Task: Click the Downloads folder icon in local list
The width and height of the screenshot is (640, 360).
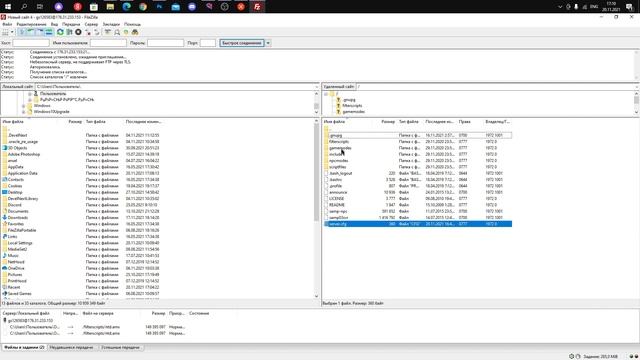Action: [5, 218]
